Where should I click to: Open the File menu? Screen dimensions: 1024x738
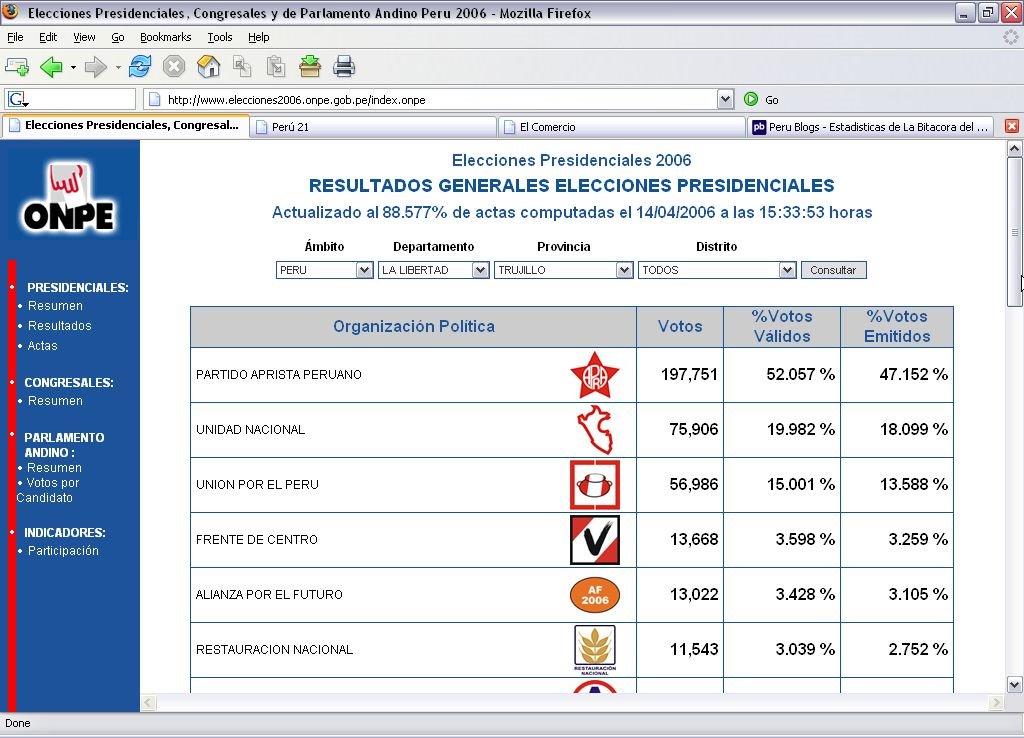point(15,37)
